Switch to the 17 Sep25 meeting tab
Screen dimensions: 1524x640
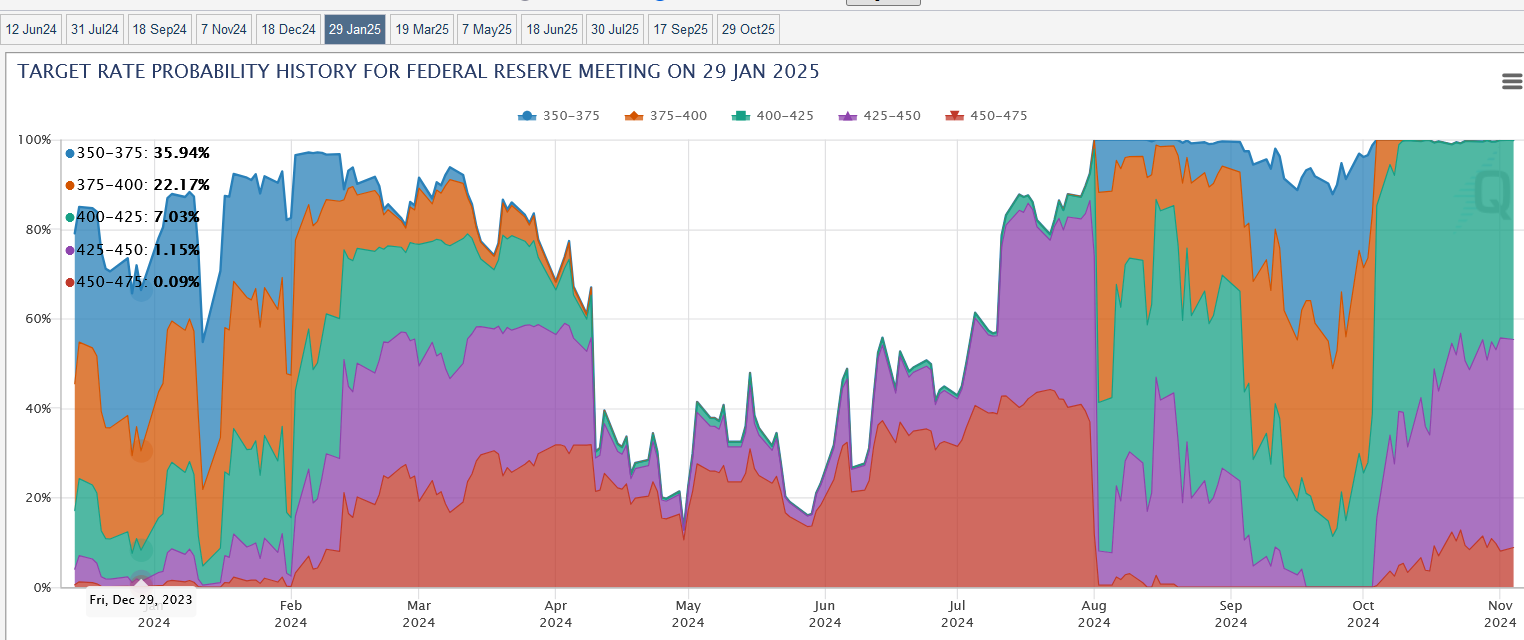[x=680, y=30]
